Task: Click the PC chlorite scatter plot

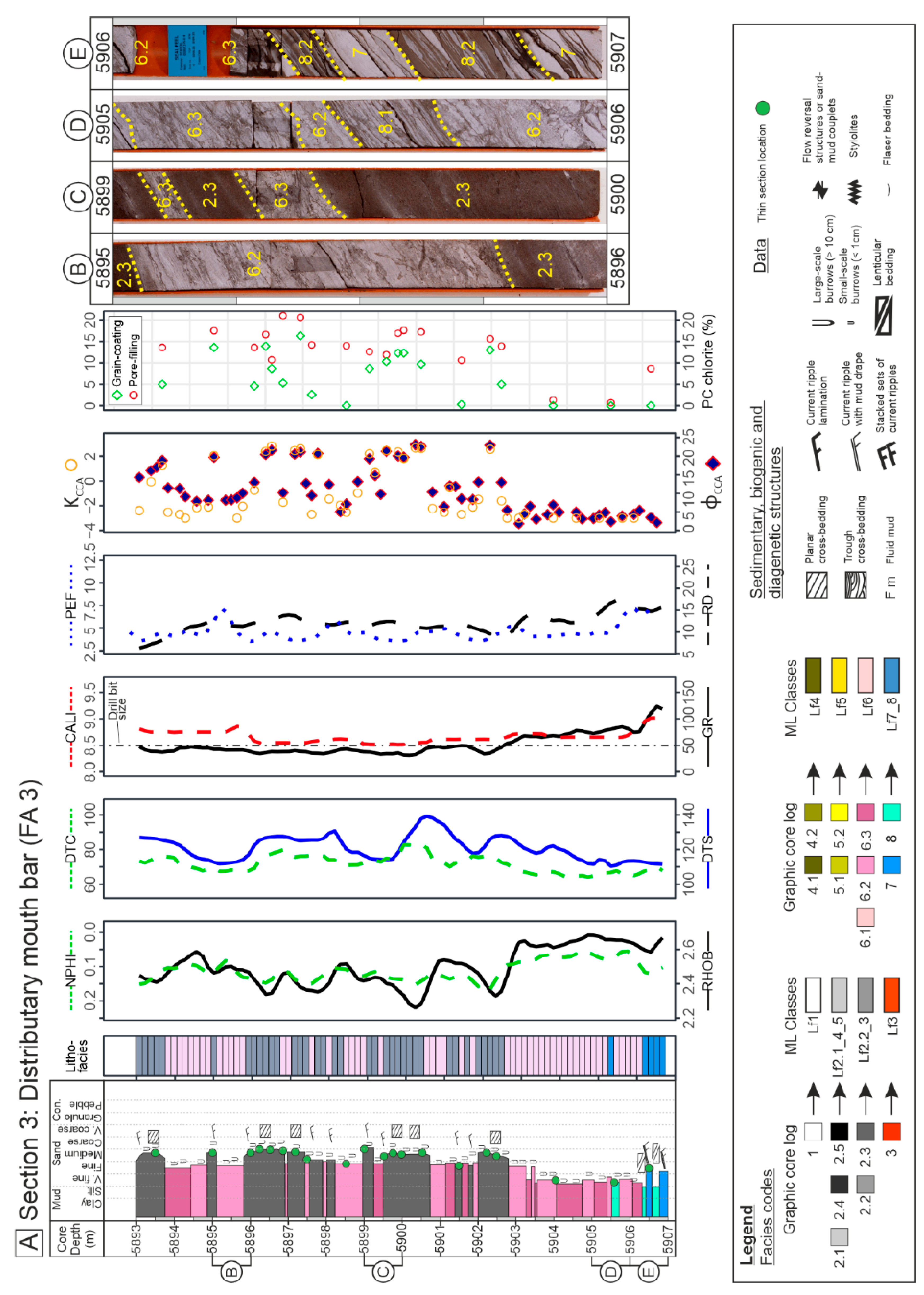Action: [x=390, y=360]
